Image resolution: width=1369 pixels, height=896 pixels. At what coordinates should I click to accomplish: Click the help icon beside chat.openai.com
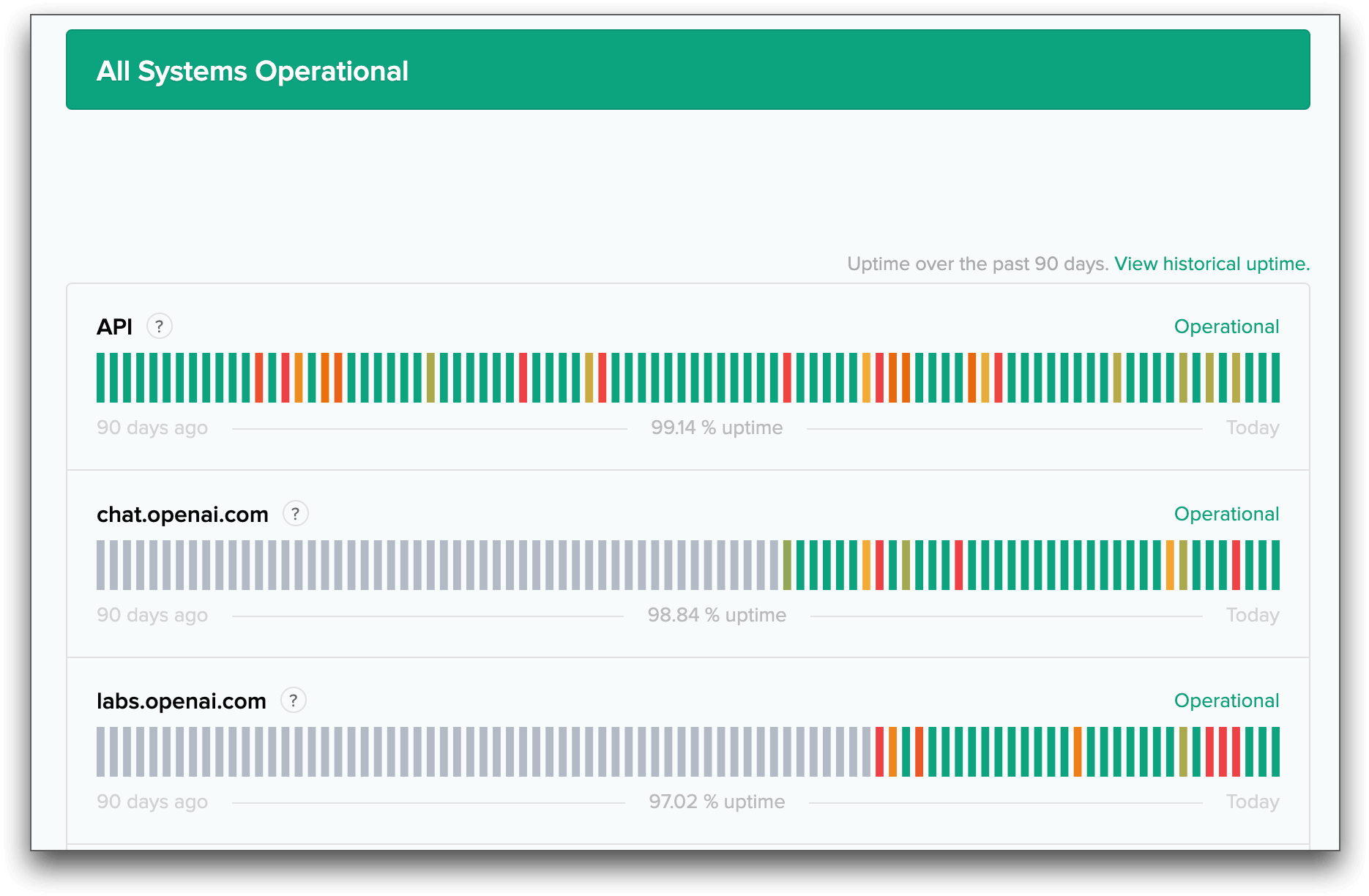click(x=296, y=514)
